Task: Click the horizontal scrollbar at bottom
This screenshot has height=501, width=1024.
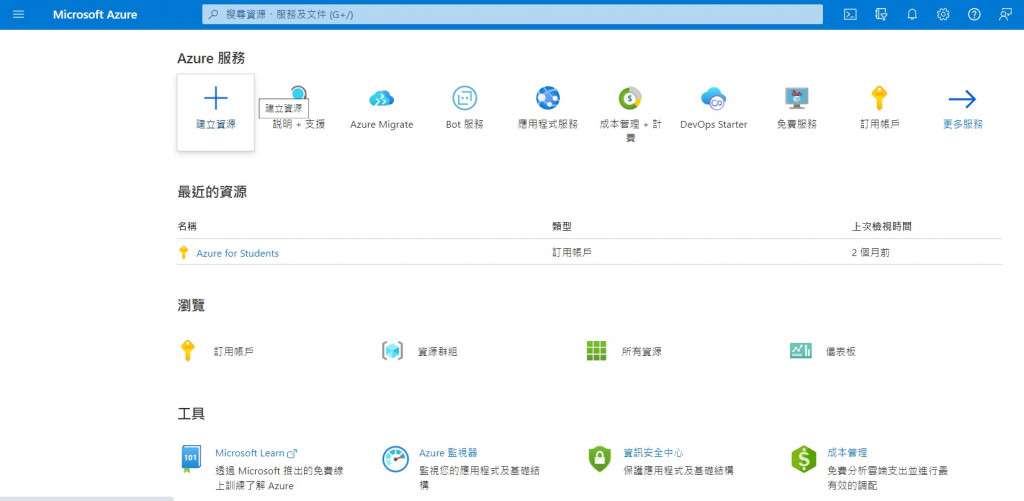Action: point(87,498)
